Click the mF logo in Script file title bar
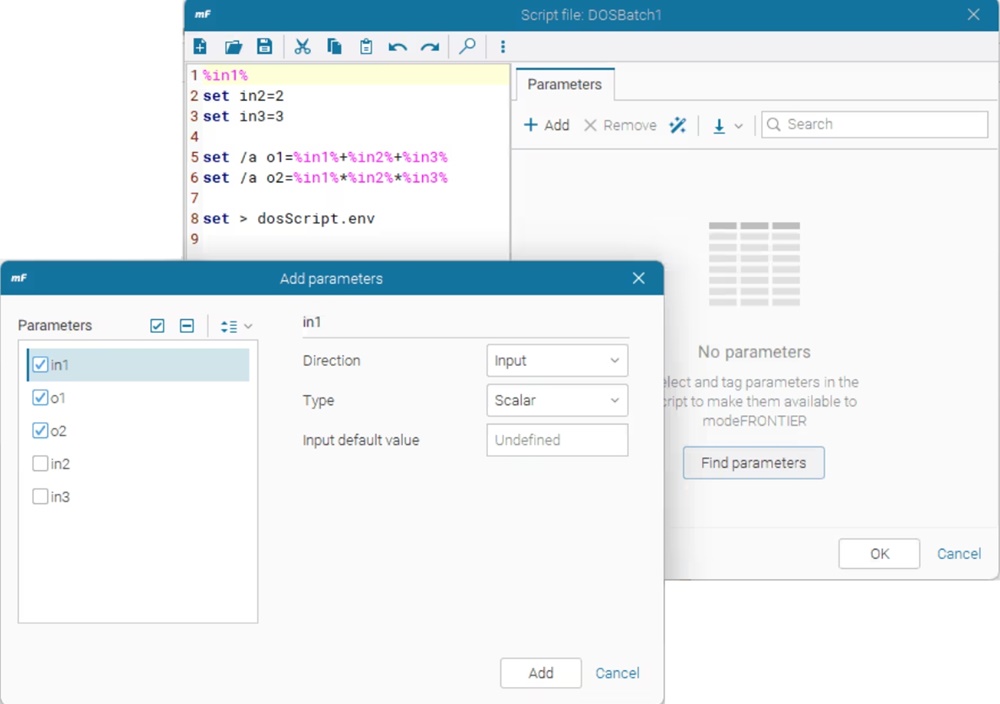Image resolution: width=1000 pixels, height=704 pixels. (x=203, y=14)
